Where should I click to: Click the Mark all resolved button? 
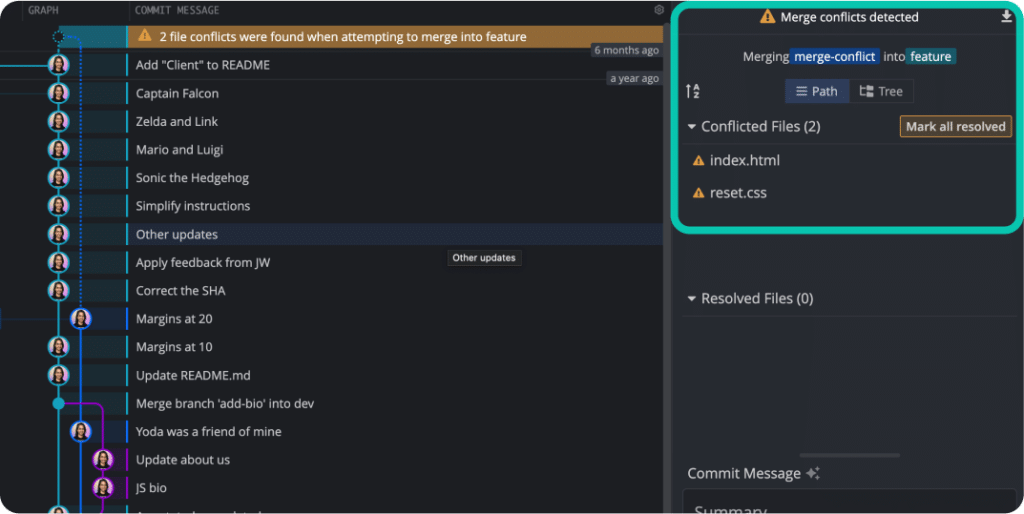(x=955, y=127)
